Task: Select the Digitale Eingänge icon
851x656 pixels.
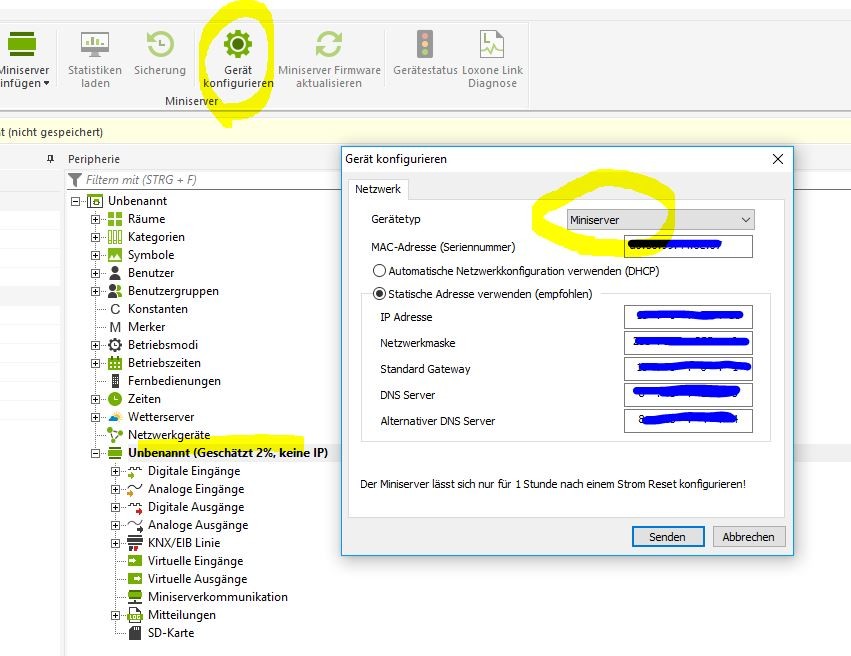Action: click(135, 472)
